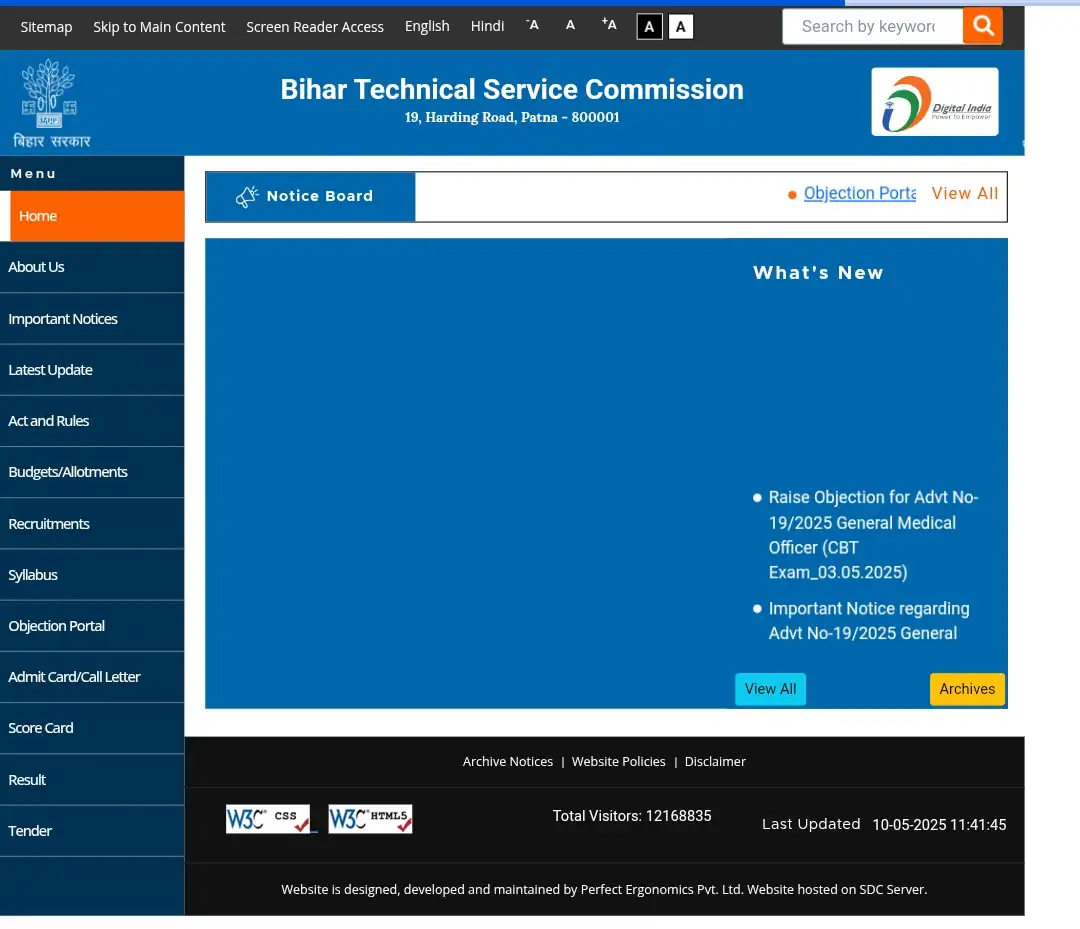Screen dimensions: 1080x929
Task: Click the orange search magnifier icon
Action: click(x=982, y=26)
